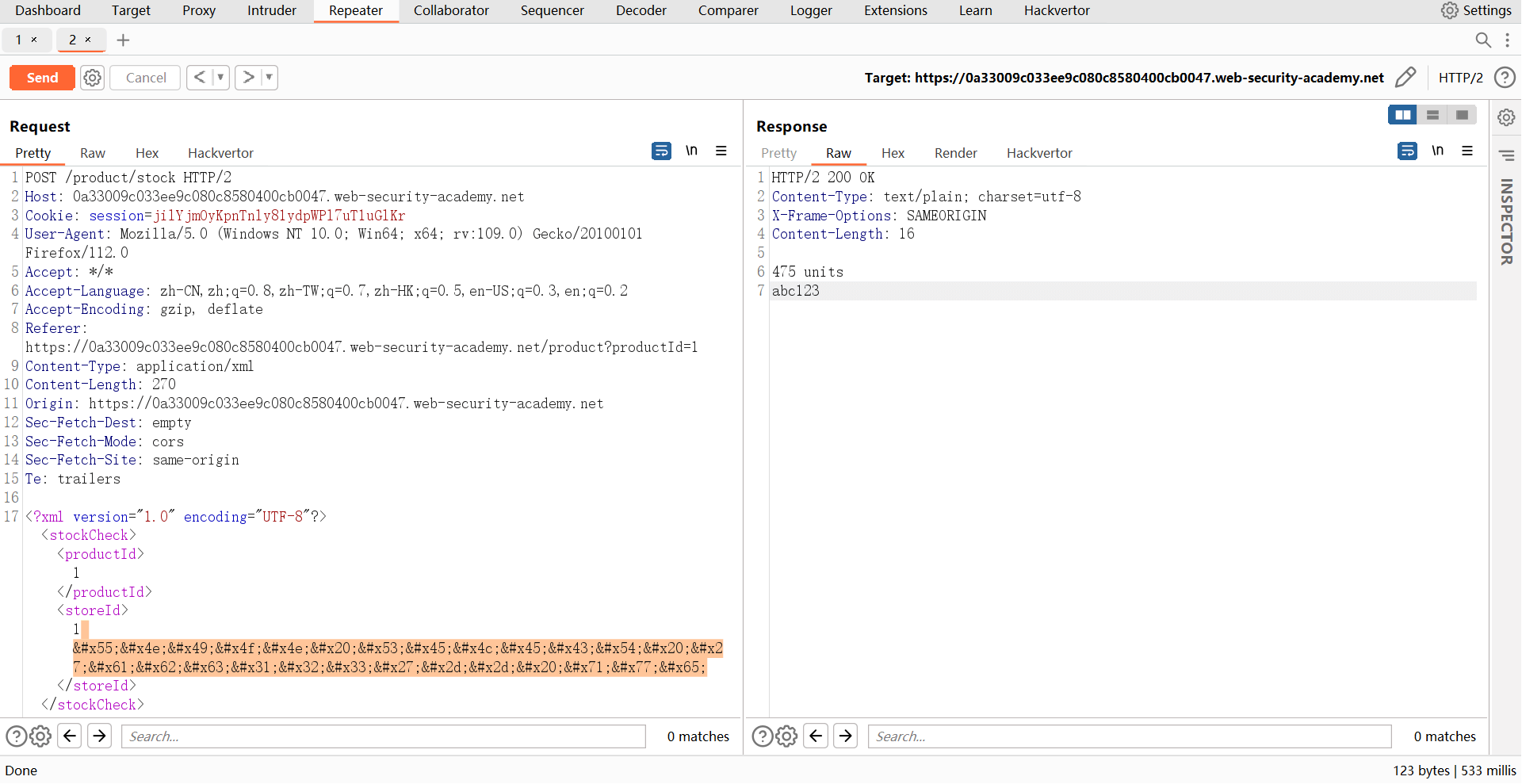Click the search magnifier icon in tab bar

1482,40
